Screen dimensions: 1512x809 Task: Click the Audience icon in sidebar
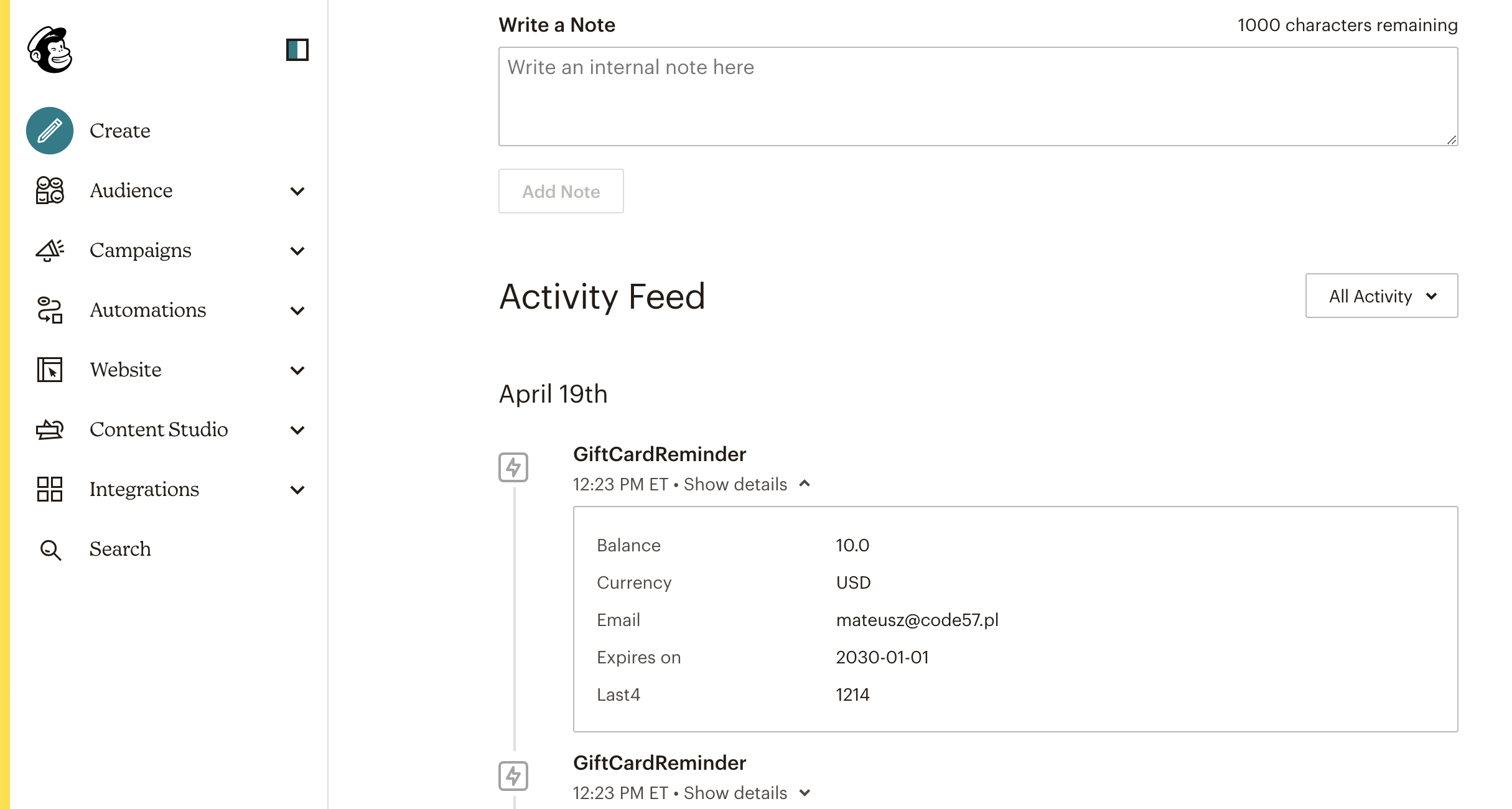[x=50, y=190]
